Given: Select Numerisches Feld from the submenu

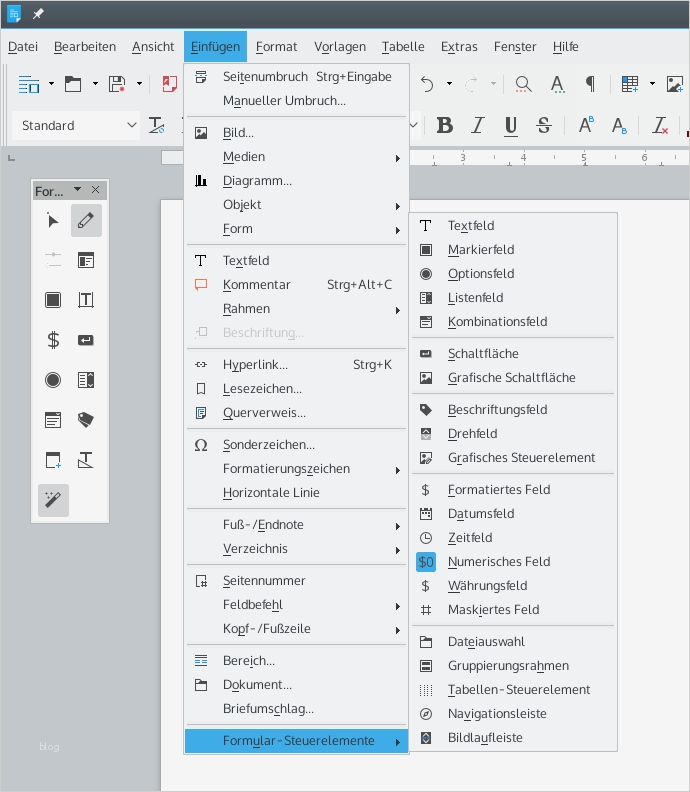Looking at the screenshot, I should 499,562.
